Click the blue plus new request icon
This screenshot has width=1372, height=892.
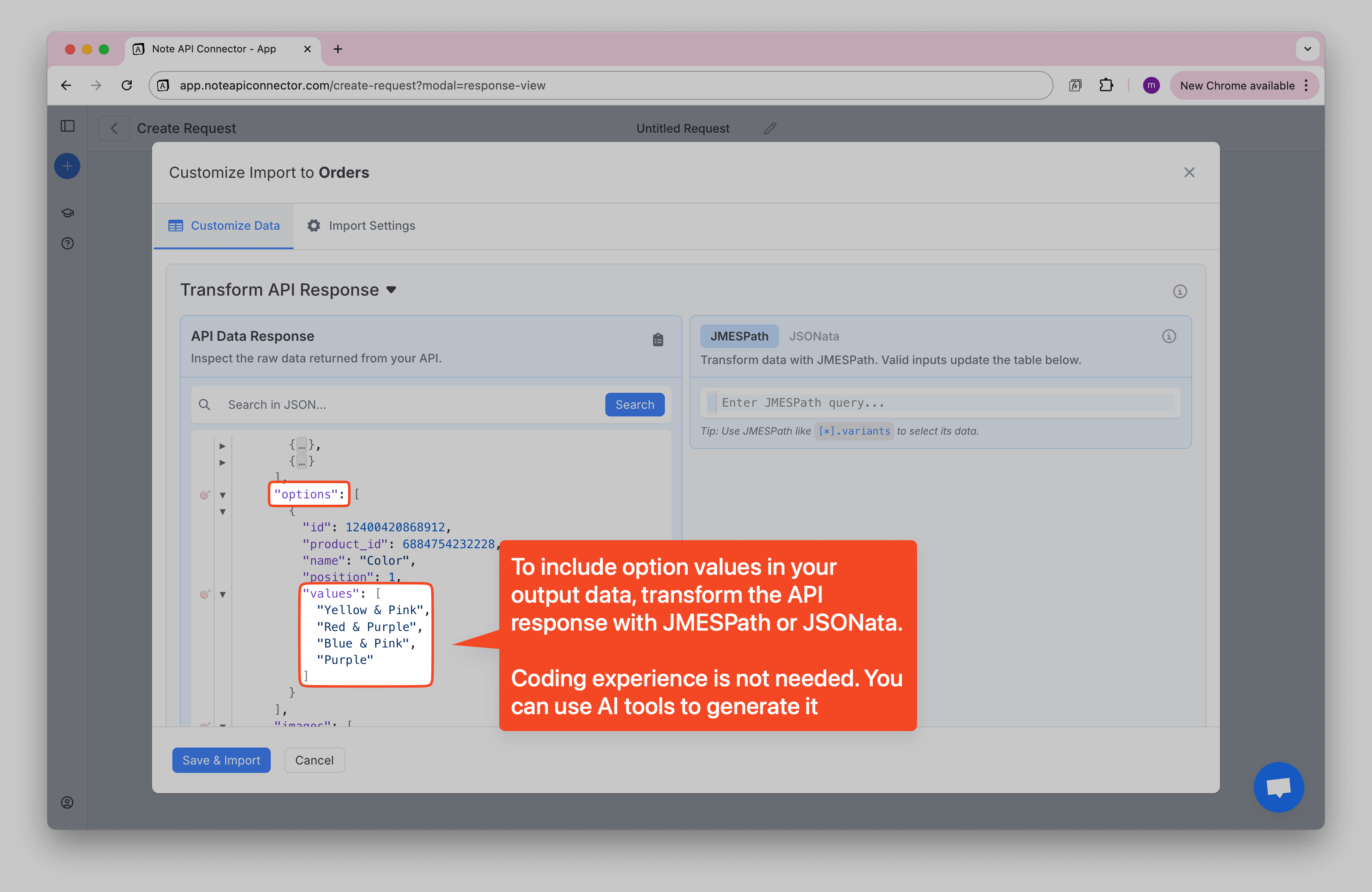68,166
